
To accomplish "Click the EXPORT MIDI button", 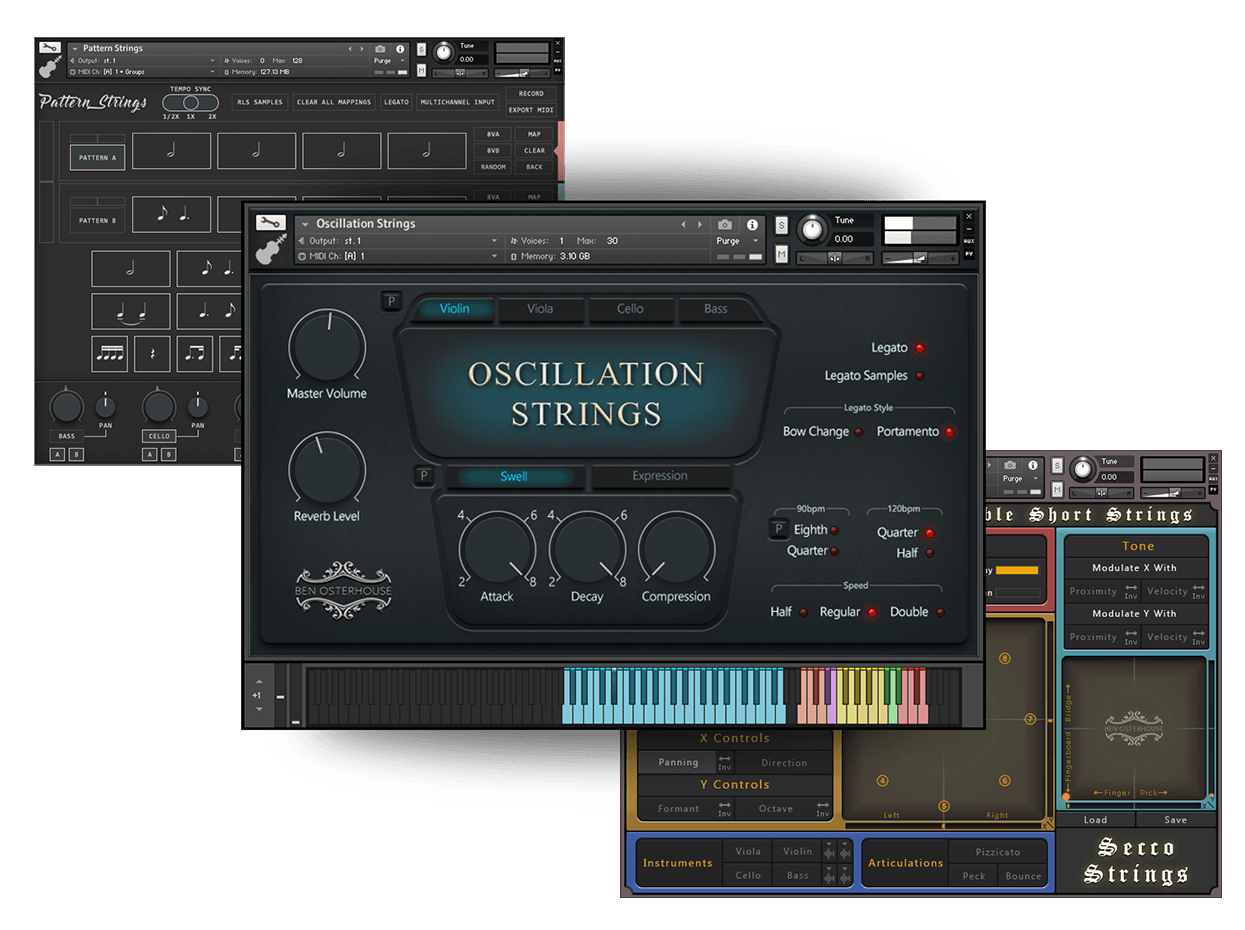I will coord(531,110).
